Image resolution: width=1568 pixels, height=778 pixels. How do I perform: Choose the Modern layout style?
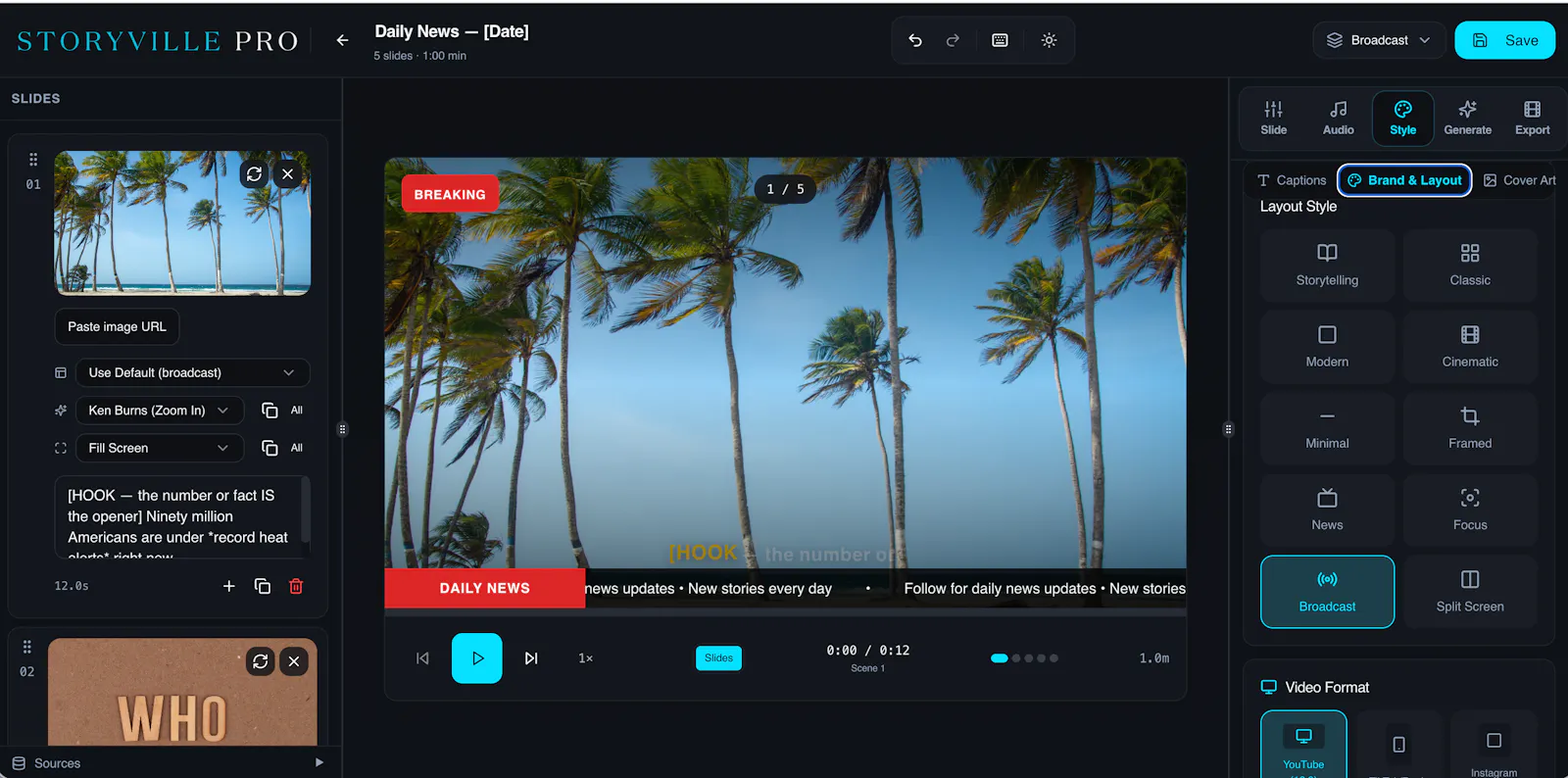click(x=1327, y=347)
